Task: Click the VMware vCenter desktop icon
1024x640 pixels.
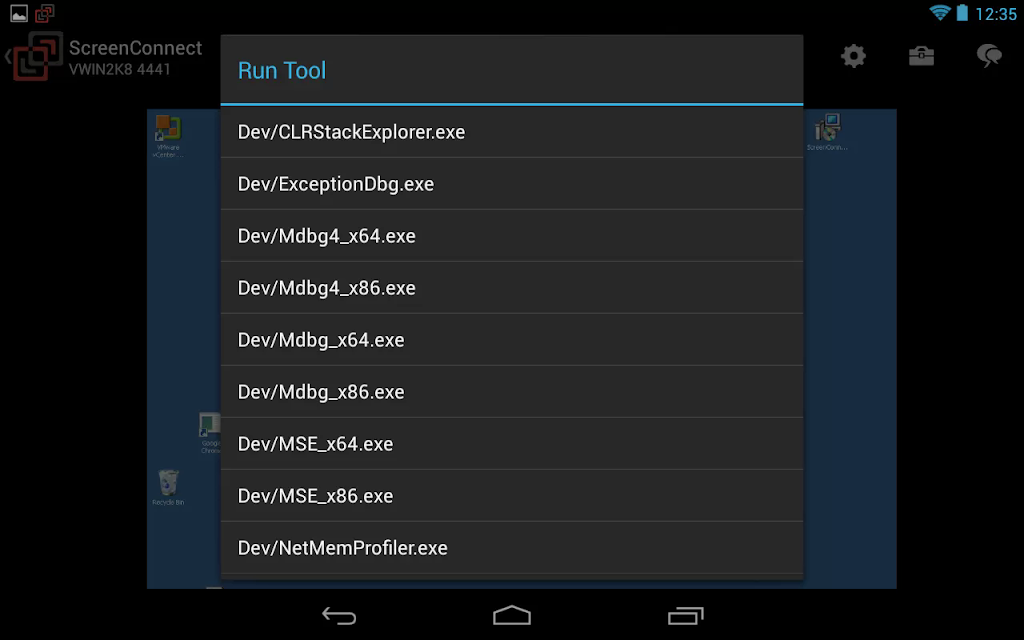Action: (168, 136)
